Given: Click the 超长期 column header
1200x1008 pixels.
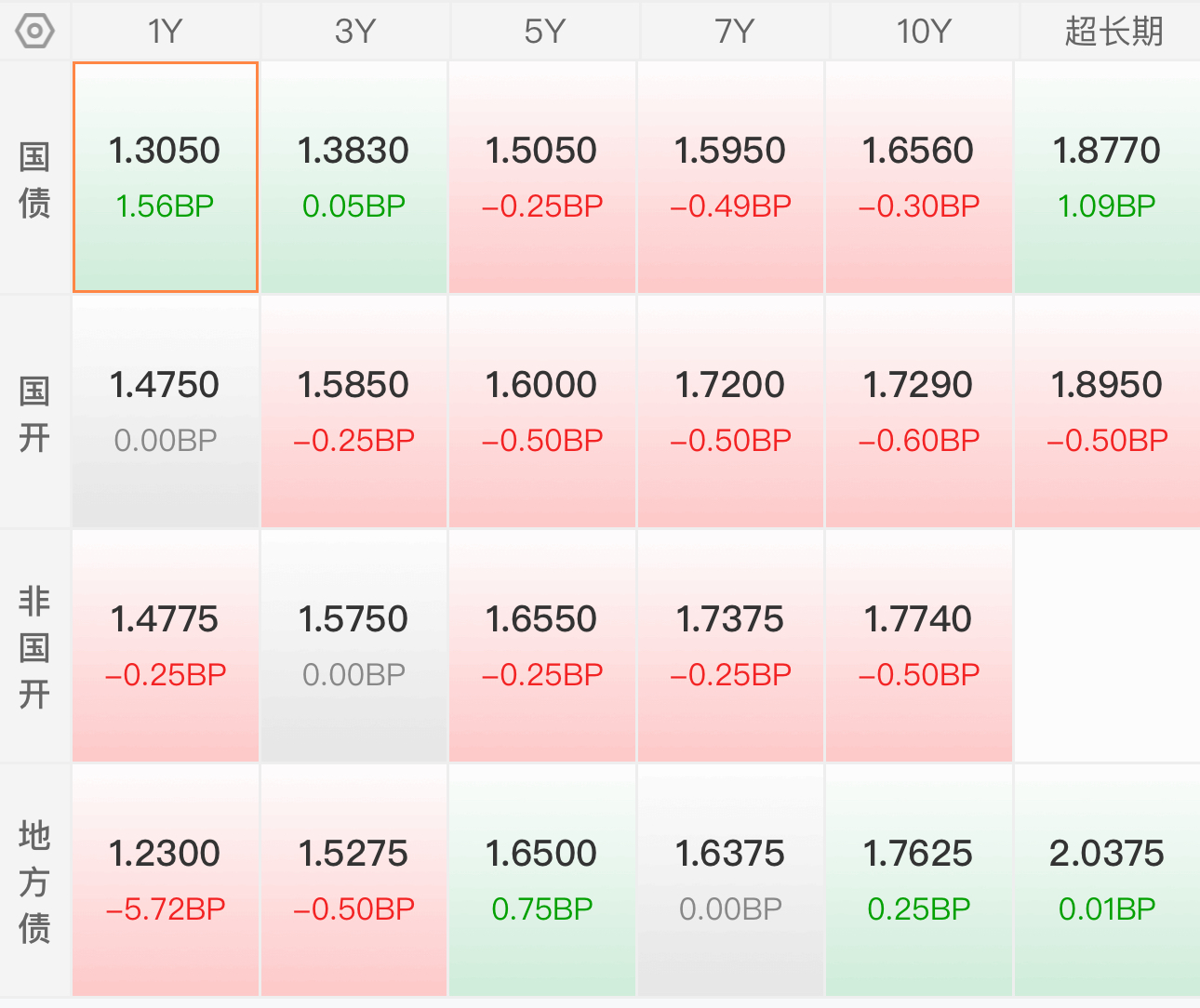Looking at the screenshot, I should click(1113, 31).
